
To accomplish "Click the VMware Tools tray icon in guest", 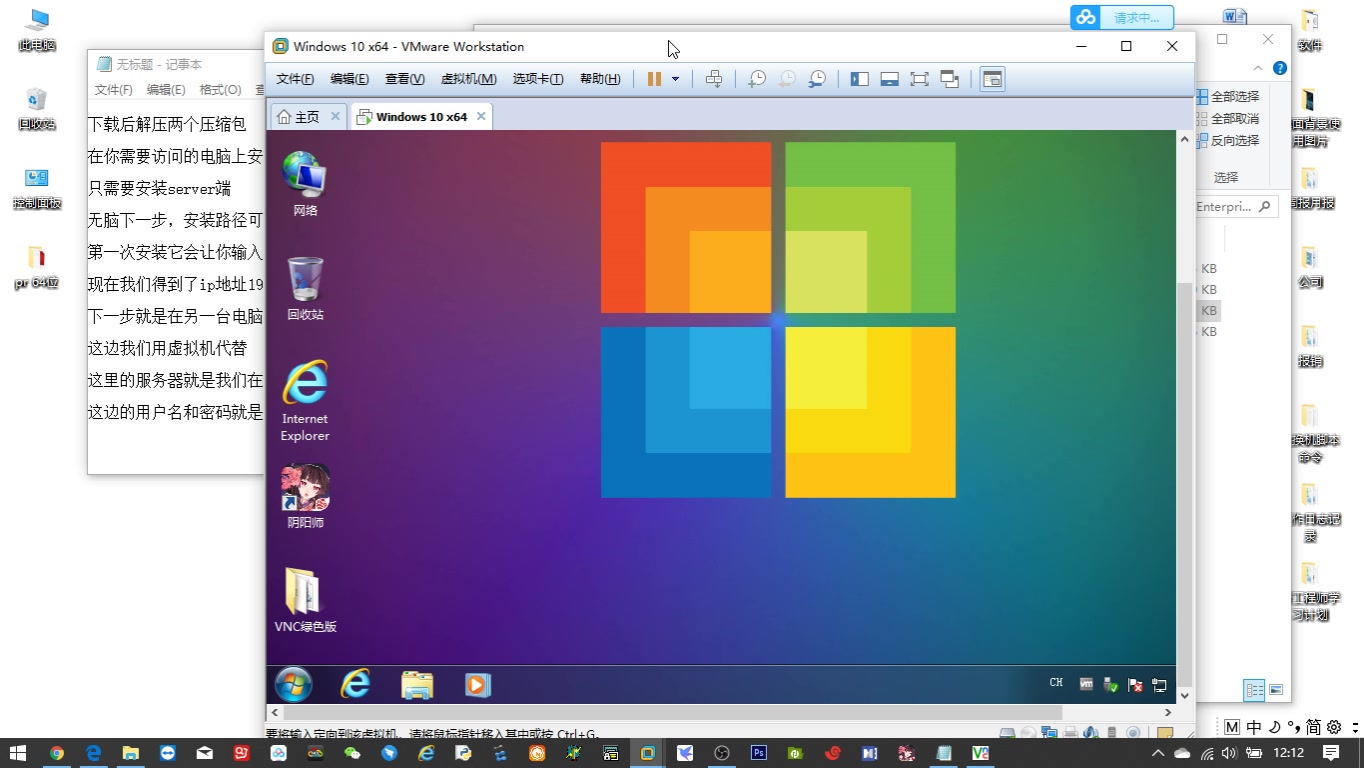I will (1086, 685).
